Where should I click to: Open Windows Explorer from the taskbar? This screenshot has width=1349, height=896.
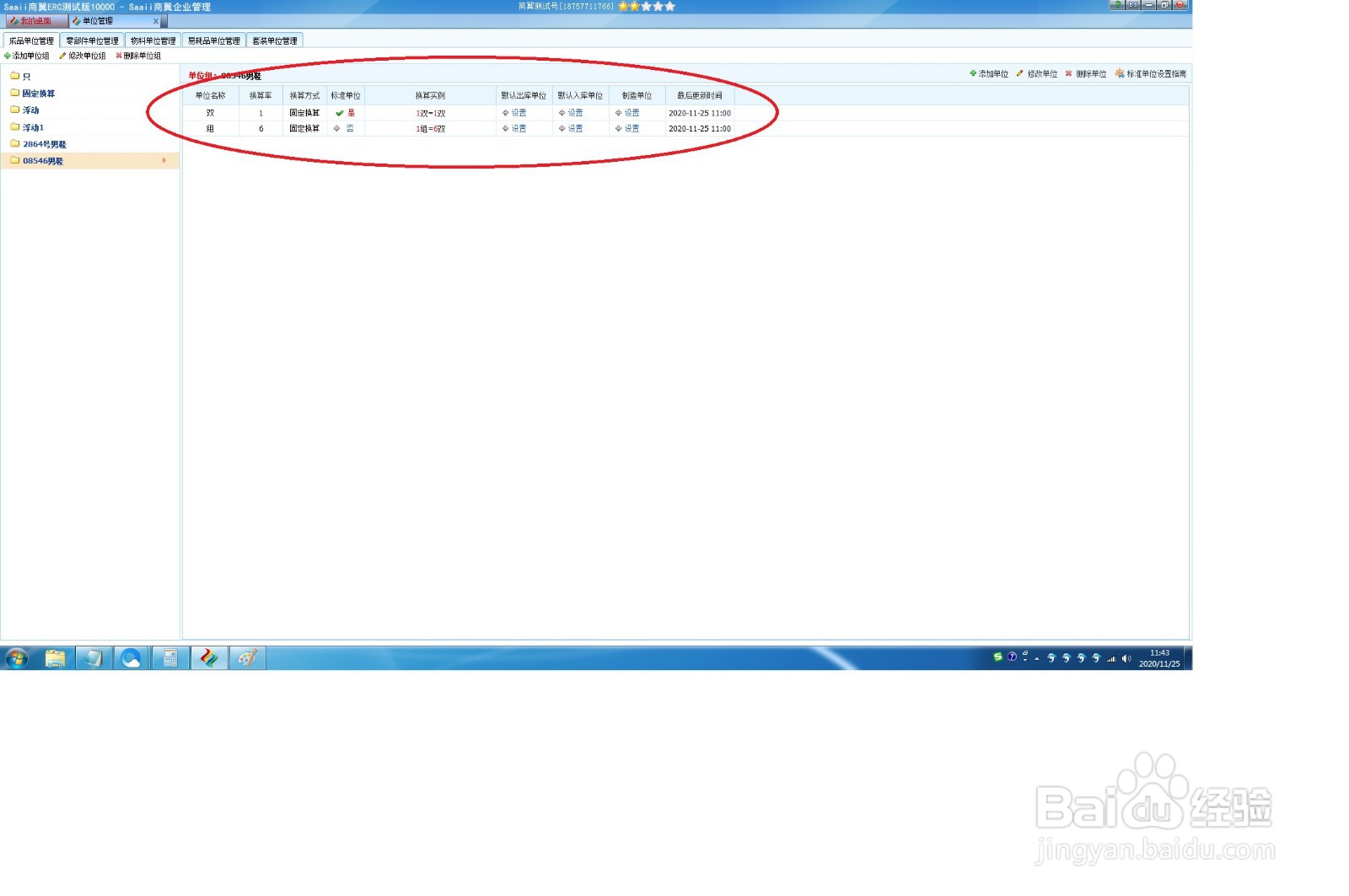click(55, 658)
